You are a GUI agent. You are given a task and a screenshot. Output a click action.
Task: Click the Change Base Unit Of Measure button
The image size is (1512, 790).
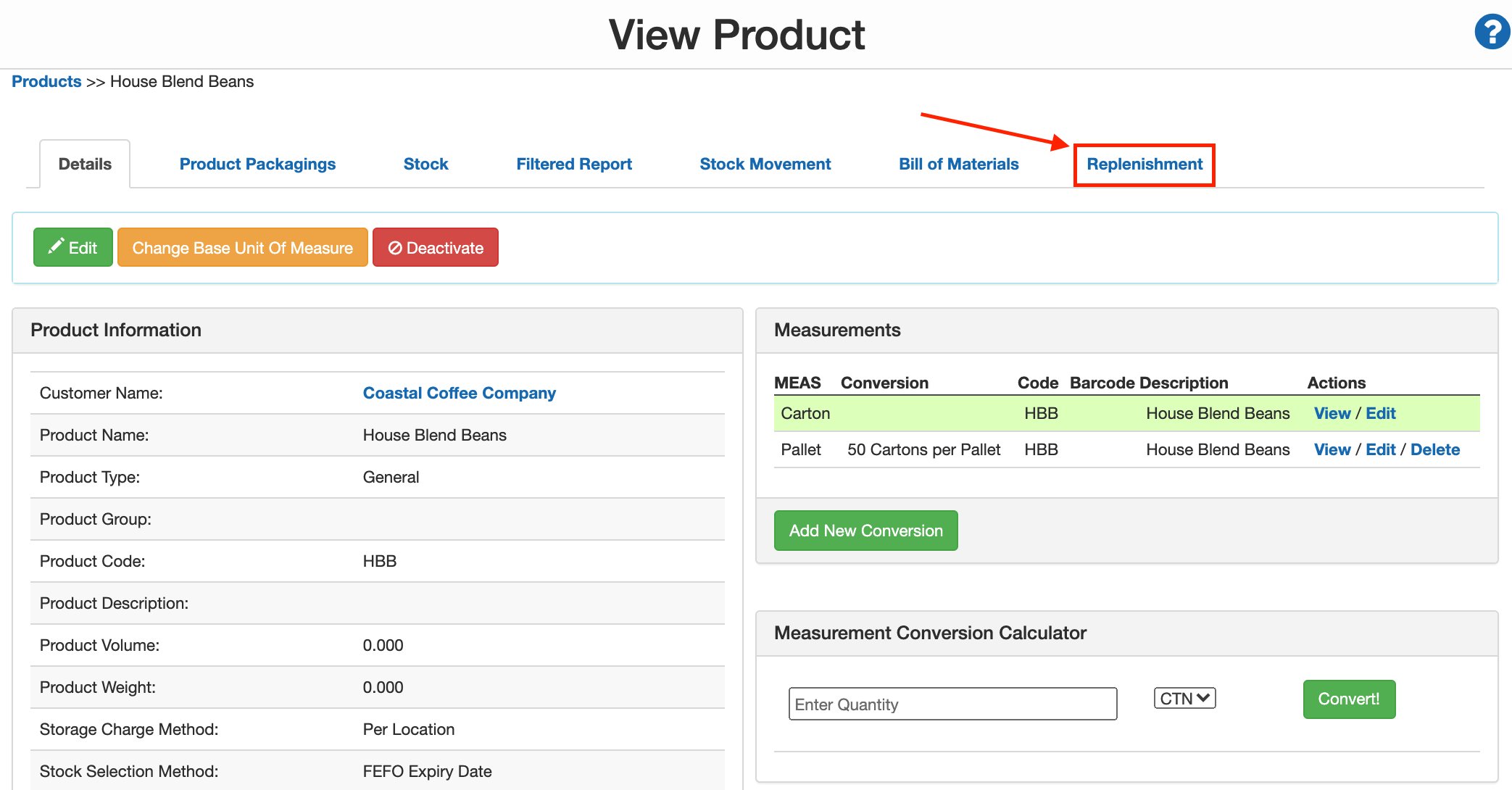(x=242, y=247)
